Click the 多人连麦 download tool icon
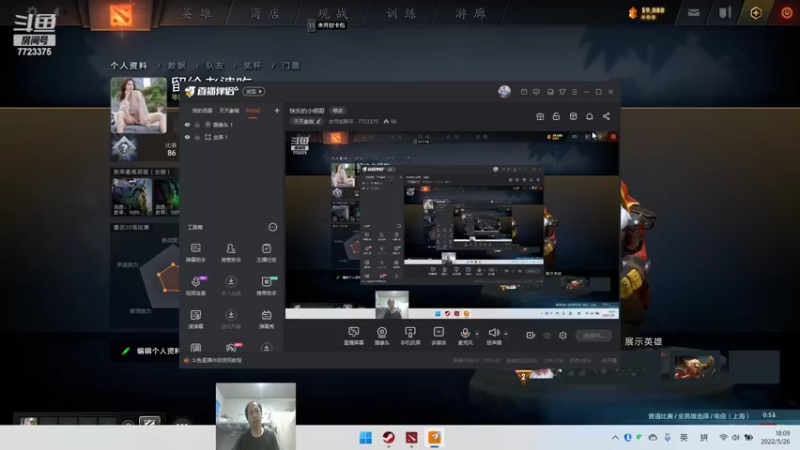The height and width of the screenshot is (450, 800). [x=231, y=285]
